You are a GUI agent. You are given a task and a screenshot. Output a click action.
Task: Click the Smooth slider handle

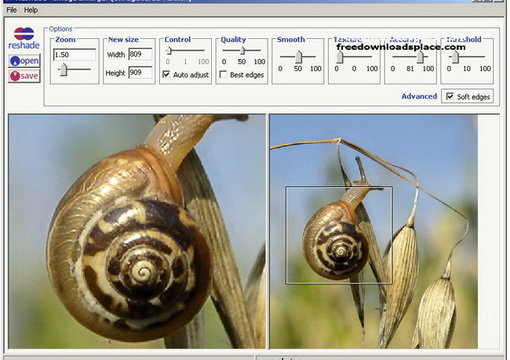tap(299, 57)
